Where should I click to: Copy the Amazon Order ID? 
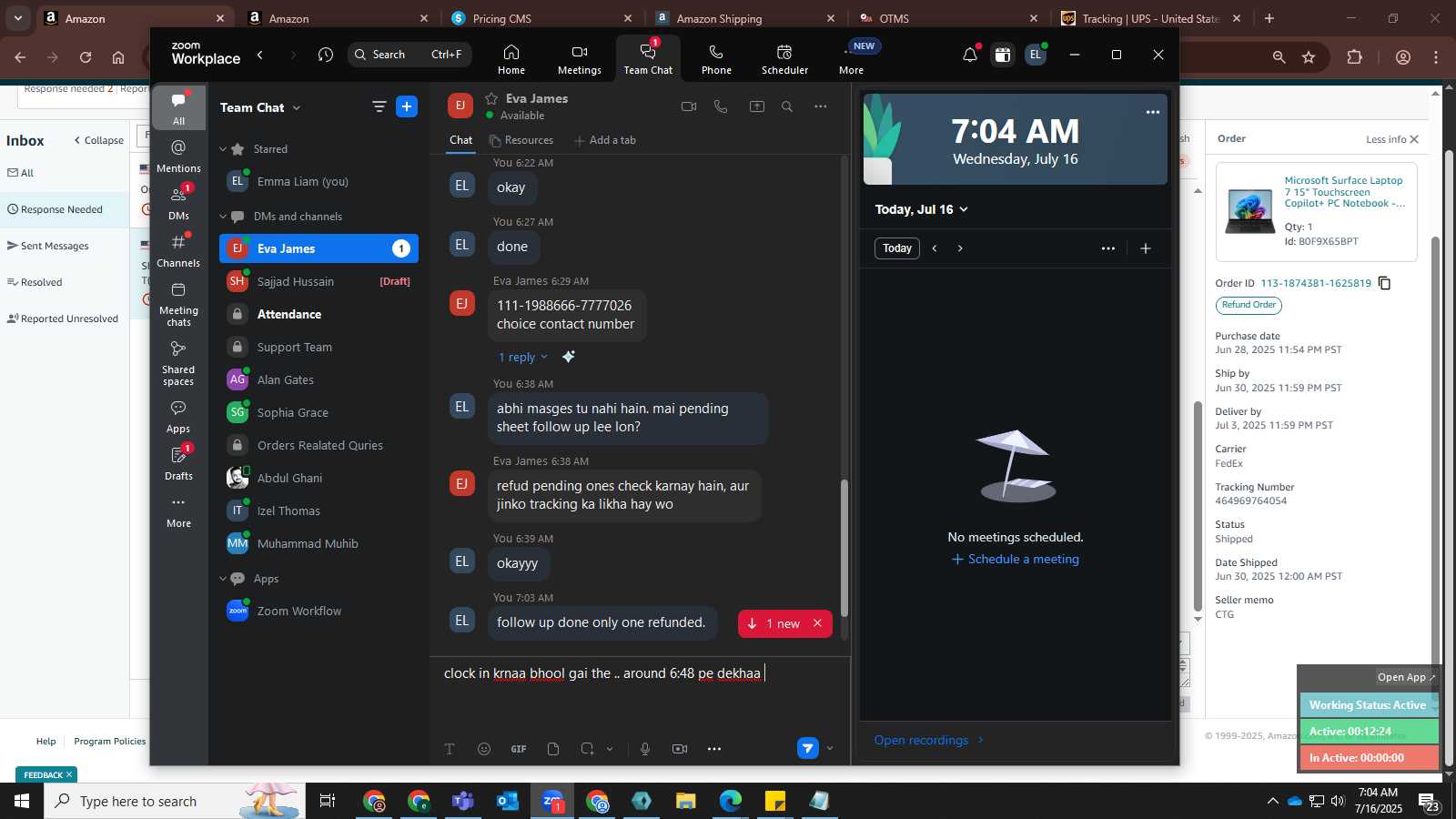point(1385,283)
